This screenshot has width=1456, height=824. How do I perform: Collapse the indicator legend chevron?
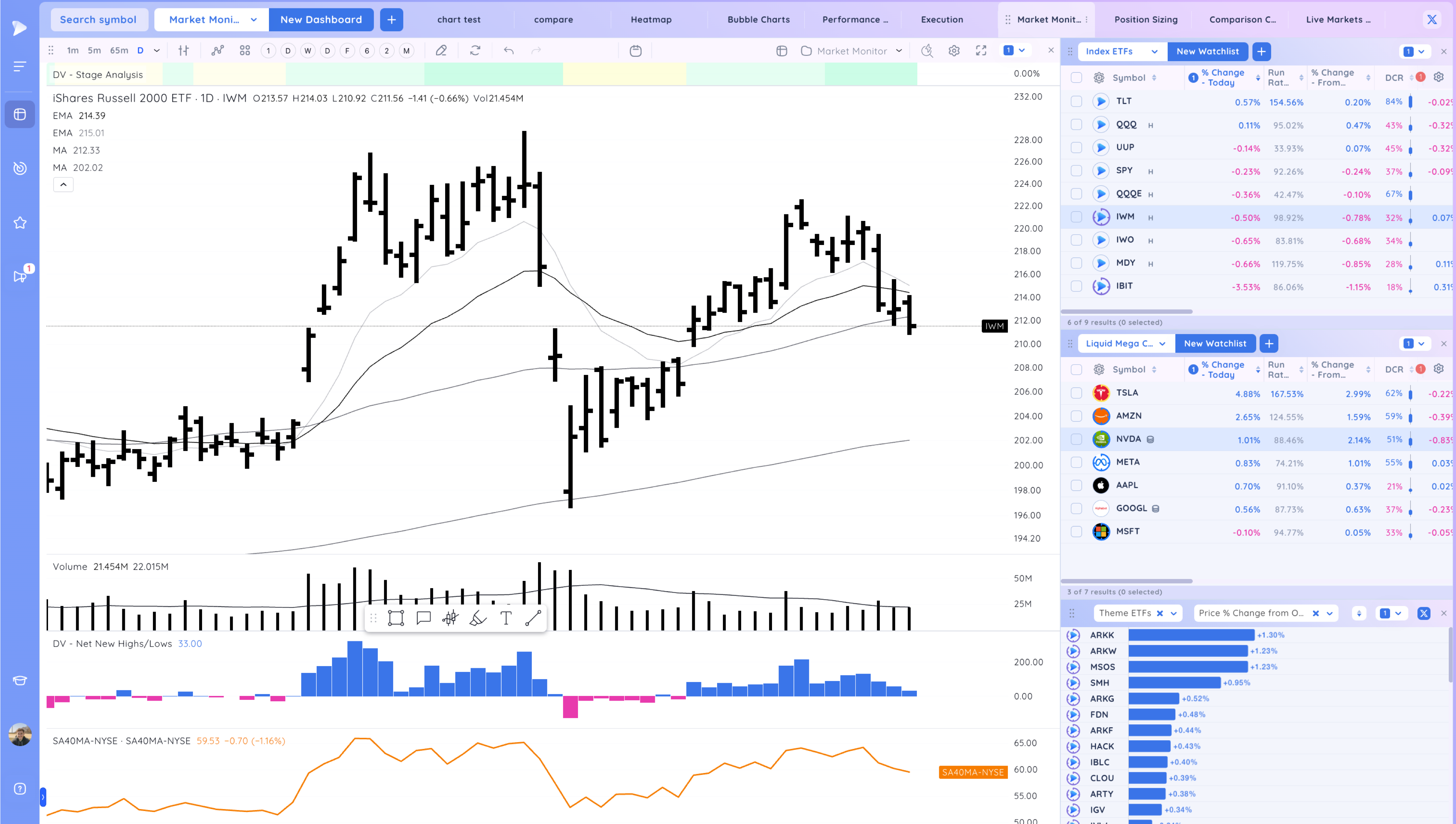pyautogui.click(x=63, y=185)
